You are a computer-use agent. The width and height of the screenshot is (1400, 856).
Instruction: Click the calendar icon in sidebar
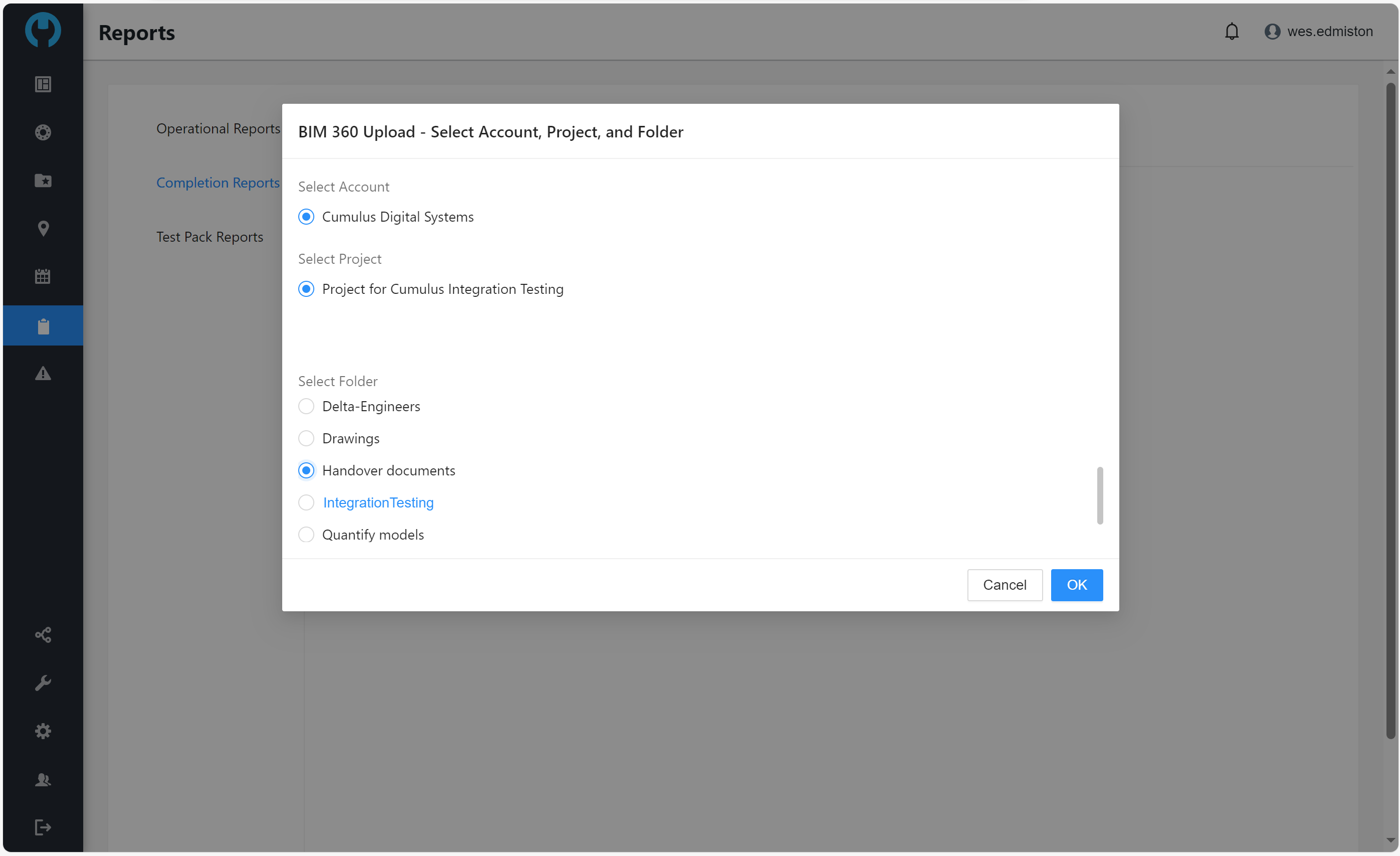click(x=43, y=277)
